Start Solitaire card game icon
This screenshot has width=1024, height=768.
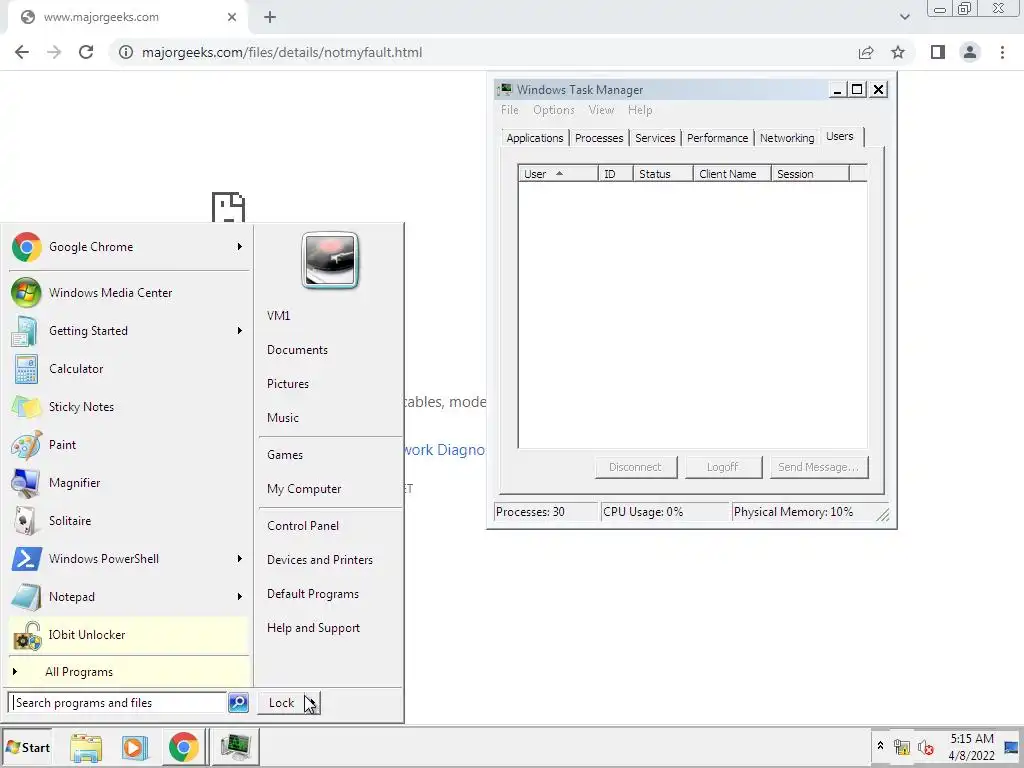[x=25, y=520]
